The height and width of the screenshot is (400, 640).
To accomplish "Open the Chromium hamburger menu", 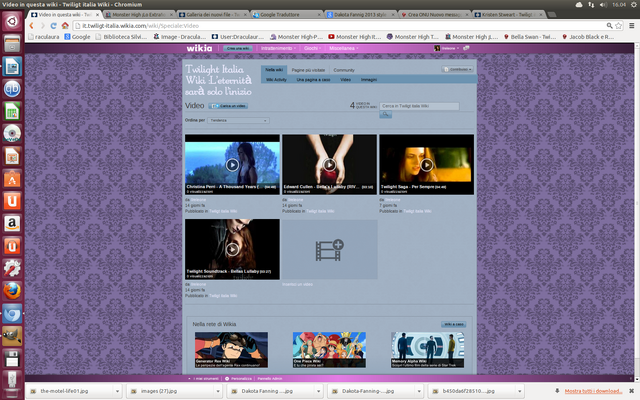I will pyautogui.click(x=631, y=25).
